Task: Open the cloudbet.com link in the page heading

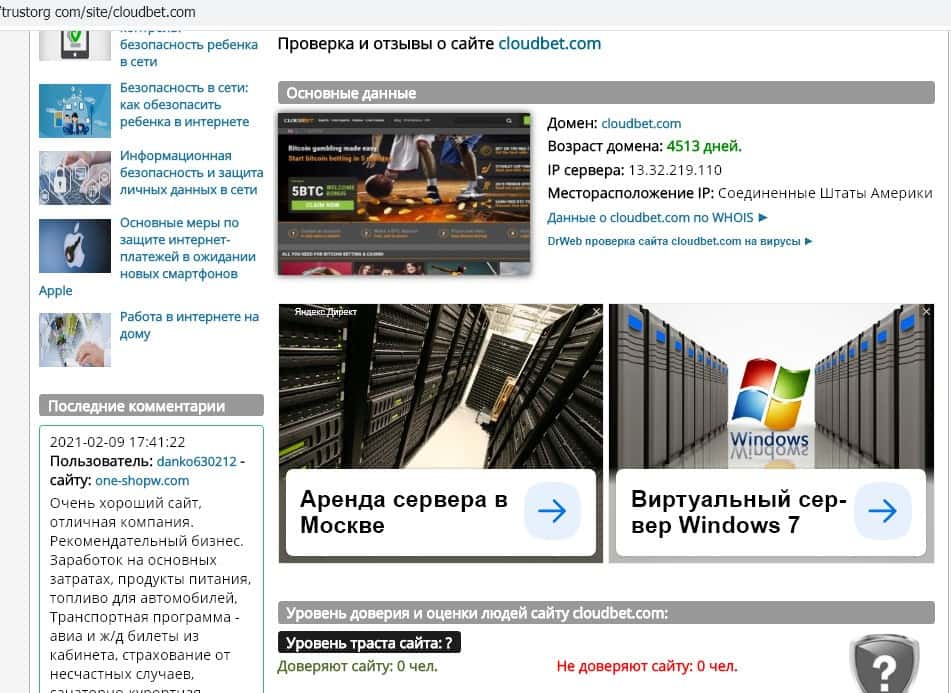Action: tap(549, 44)
